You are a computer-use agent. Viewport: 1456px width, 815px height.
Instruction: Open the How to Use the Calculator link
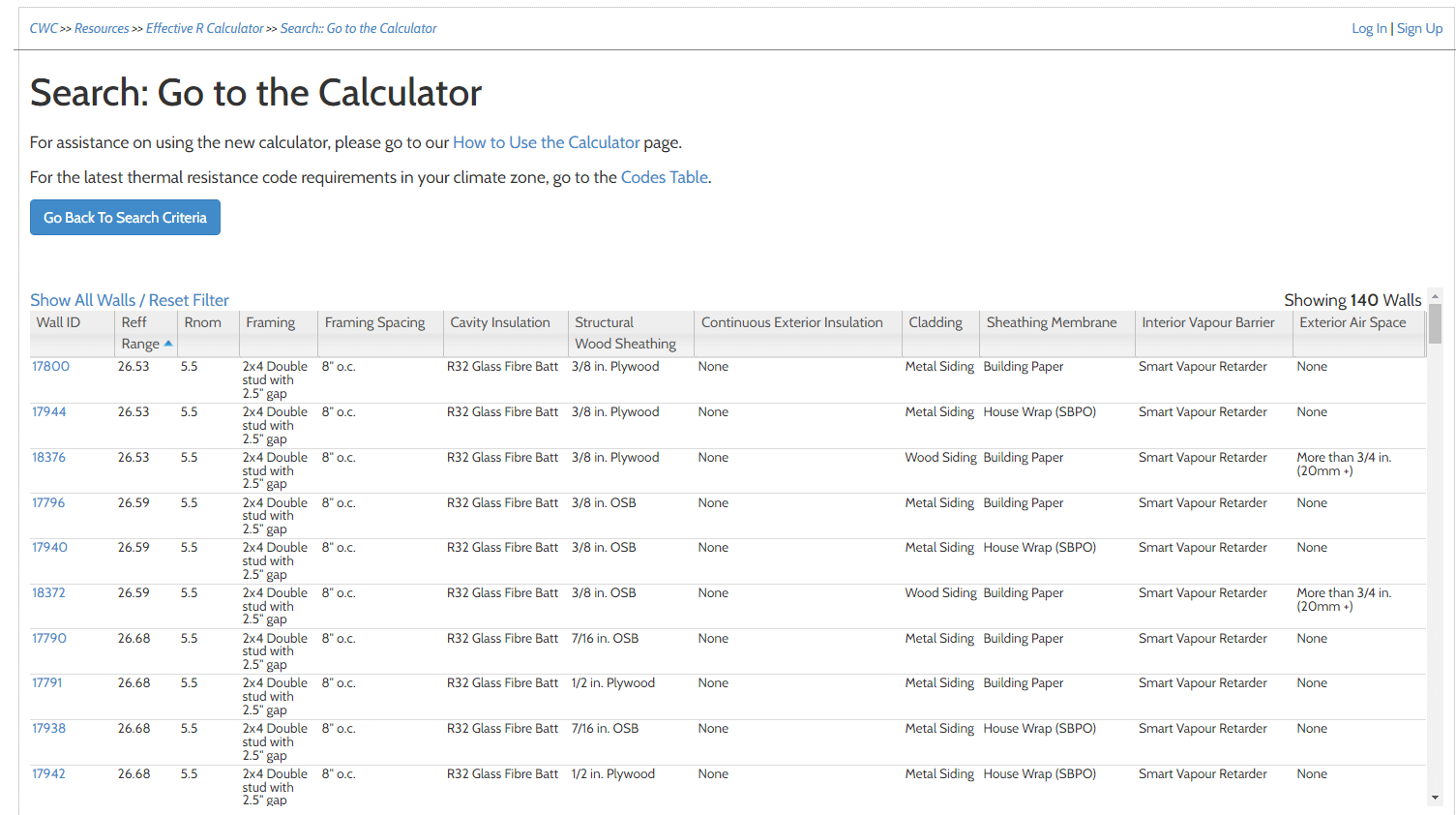click(547, 142)
